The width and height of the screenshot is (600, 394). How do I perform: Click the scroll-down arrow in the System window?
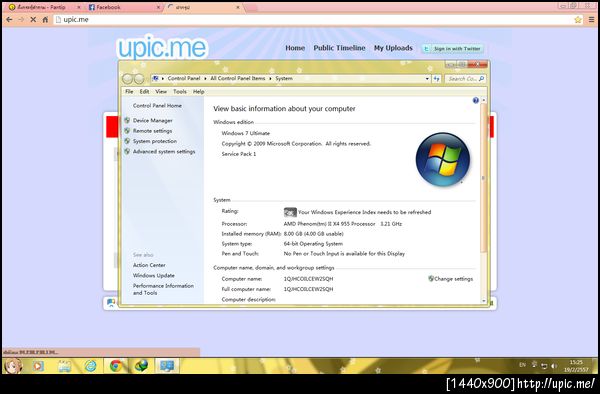click(484, 301)
